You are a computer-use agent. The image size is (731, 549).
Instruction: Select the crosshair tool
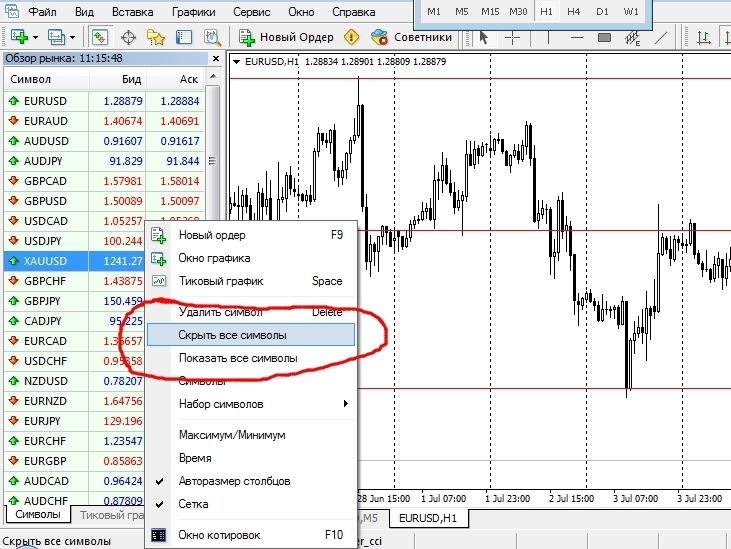(x=512, y=37)
